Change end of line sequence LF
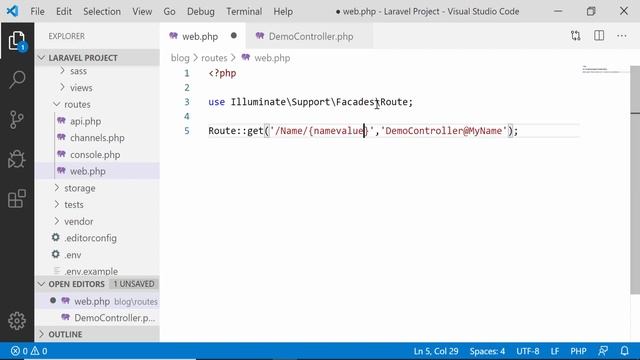Screen dimensions: 640x360 (555, 351)
